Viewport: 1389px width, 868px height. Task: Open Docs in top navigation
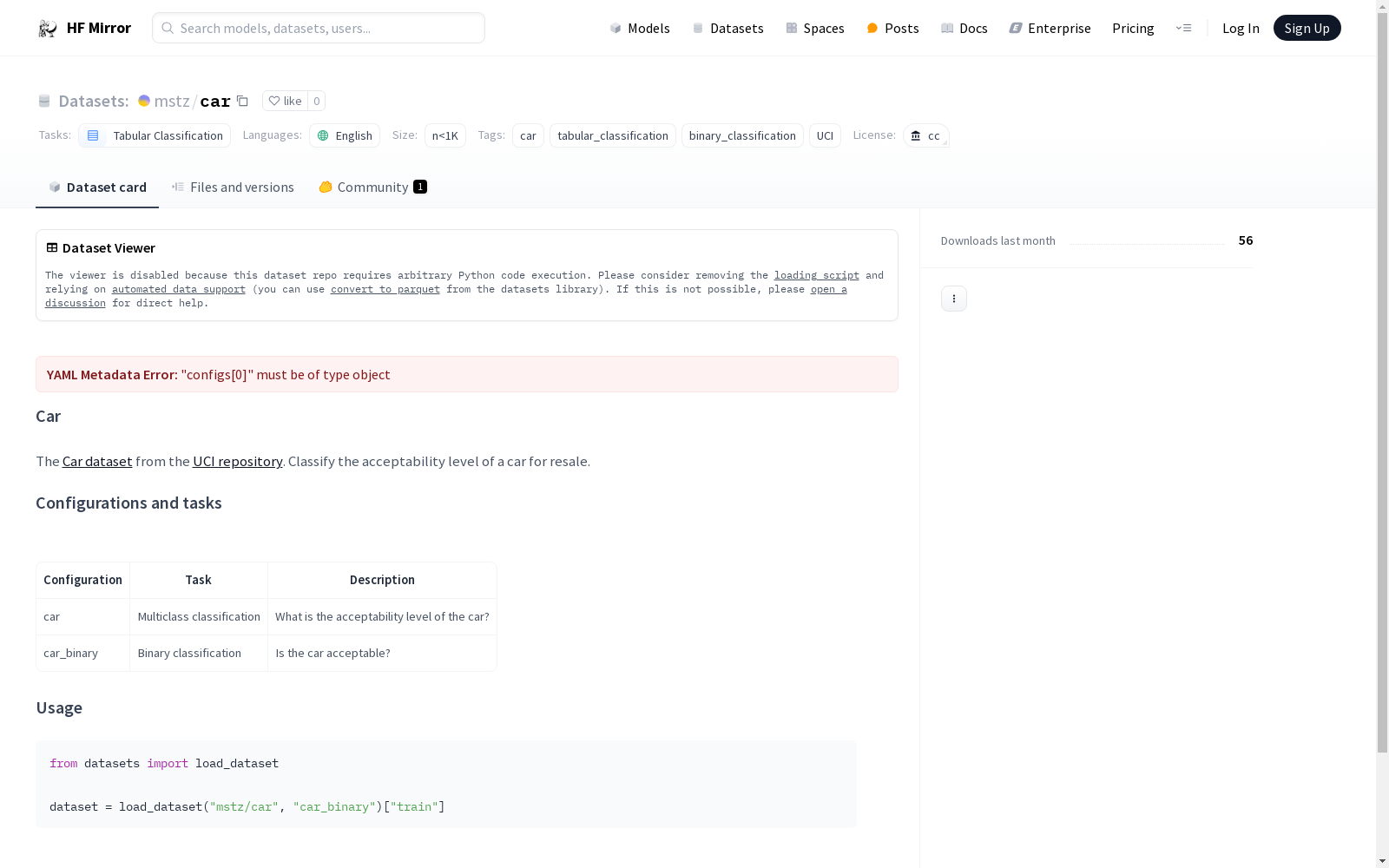coord(964,28)
